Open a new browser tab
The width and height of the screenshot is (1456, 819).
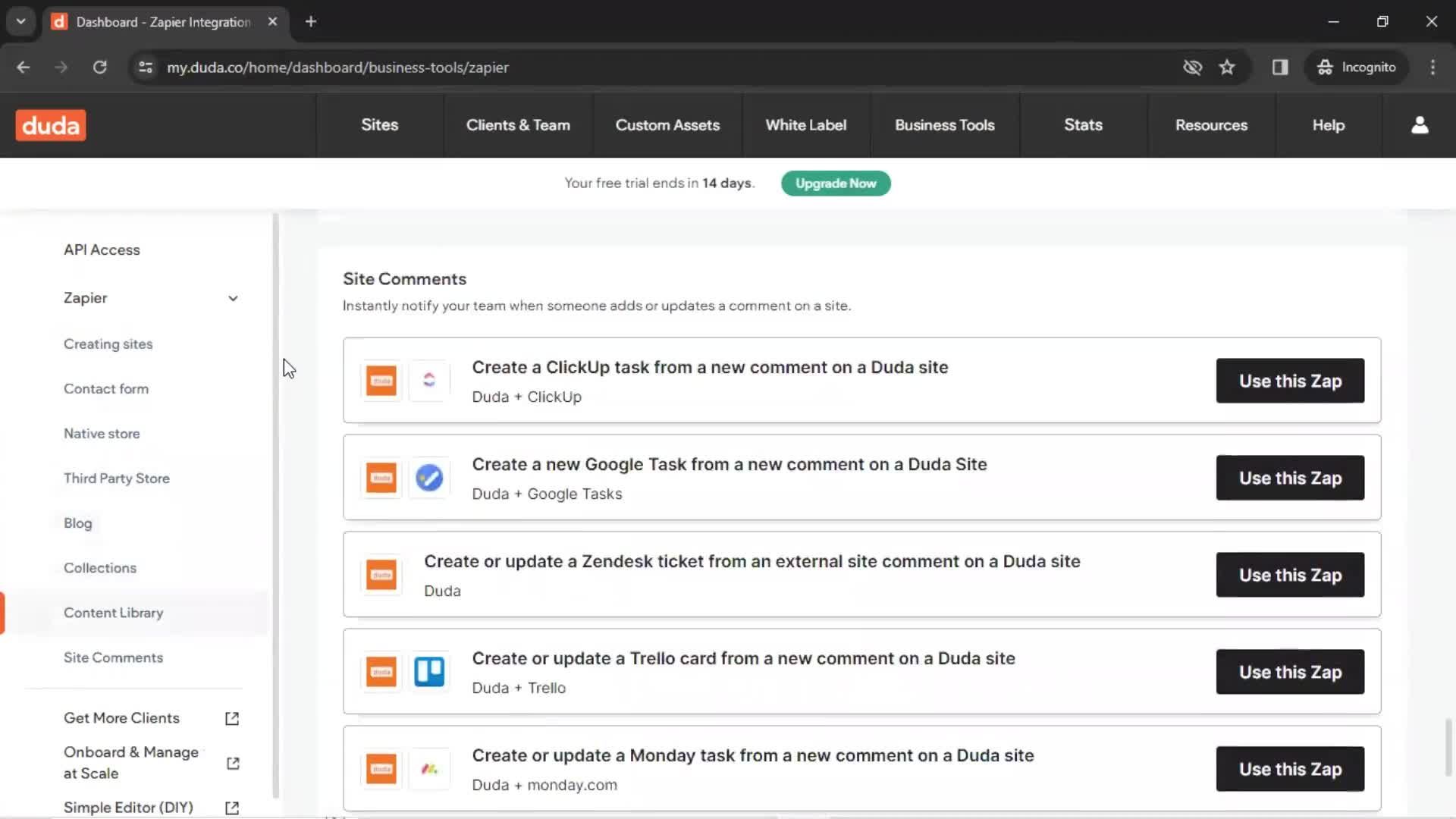point(311,22)
